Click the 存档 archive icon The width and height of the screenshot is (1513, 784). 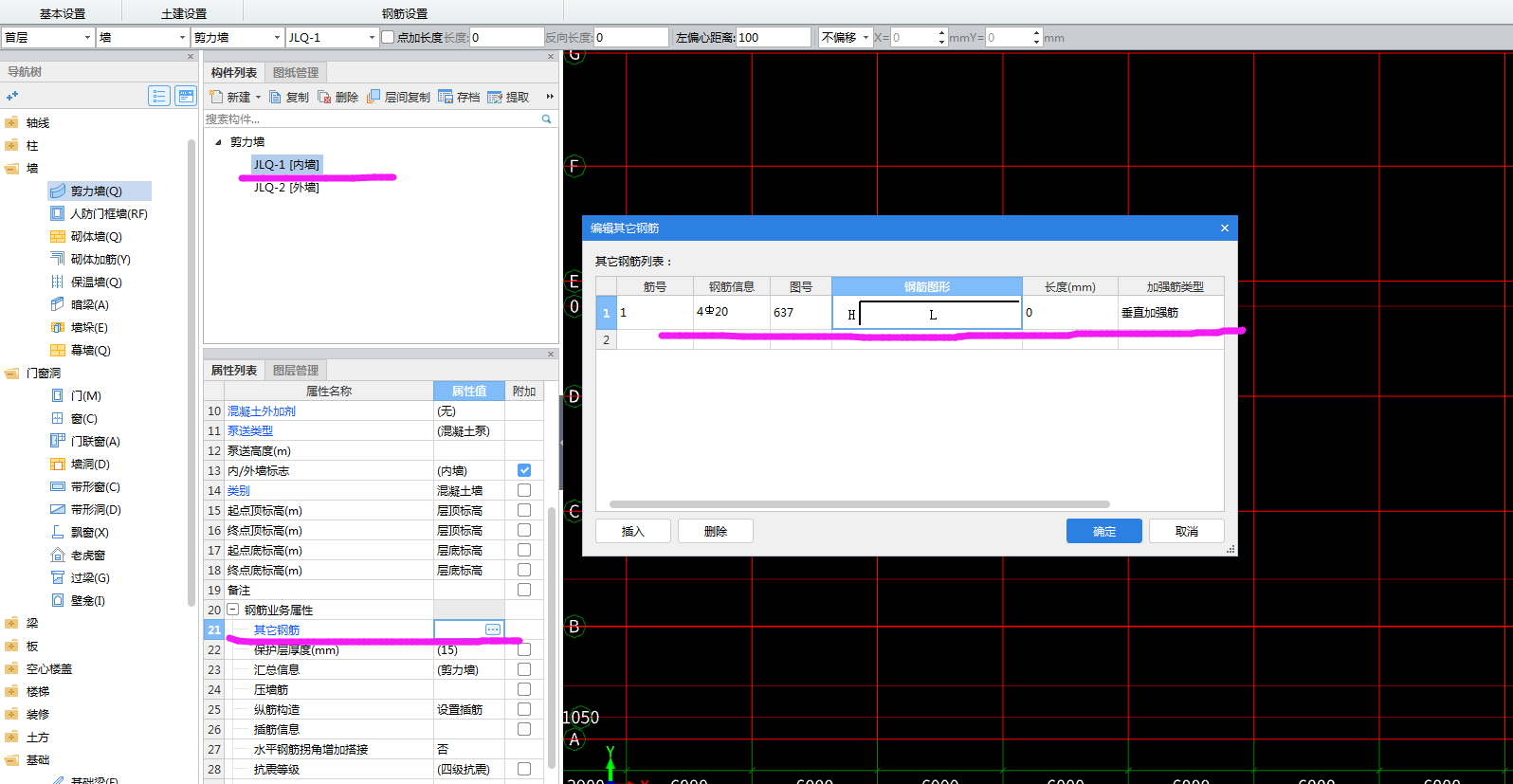(446, 97)
